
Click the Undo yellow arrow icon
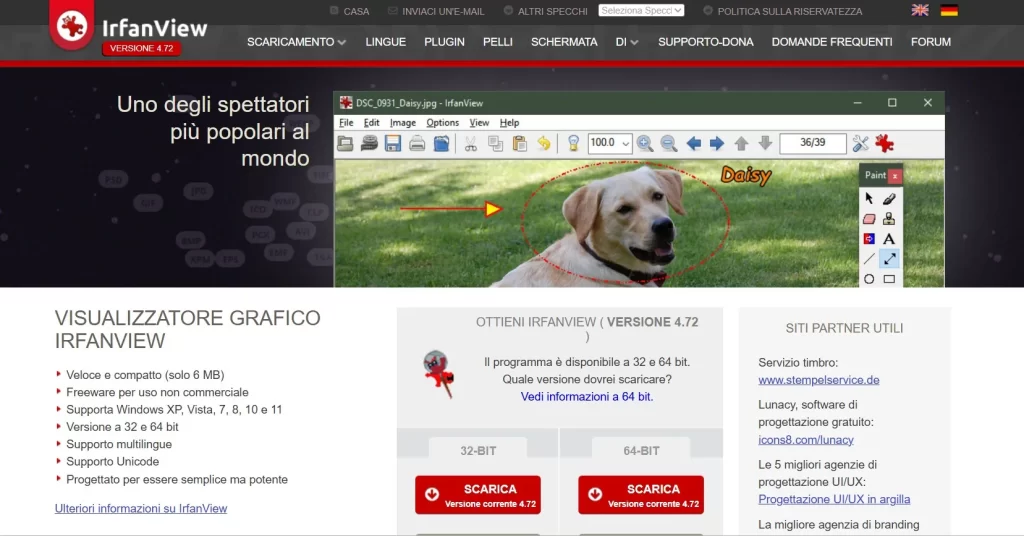[x=543, y=144]
